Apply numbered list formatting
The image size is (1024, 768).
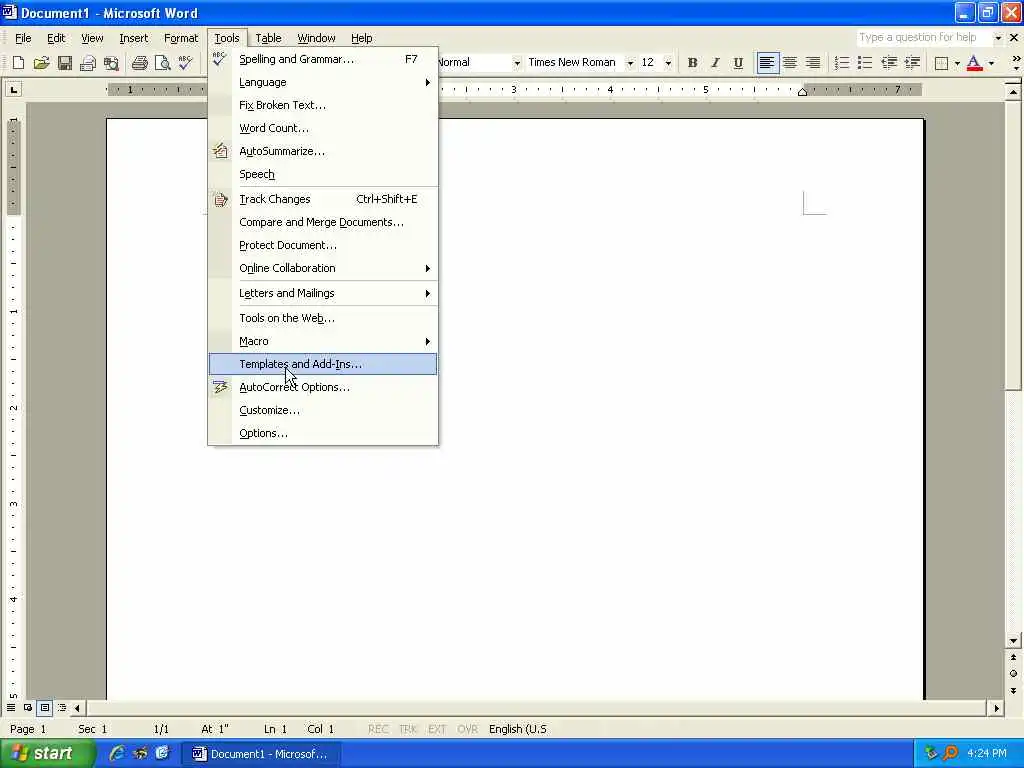[842, 63]
